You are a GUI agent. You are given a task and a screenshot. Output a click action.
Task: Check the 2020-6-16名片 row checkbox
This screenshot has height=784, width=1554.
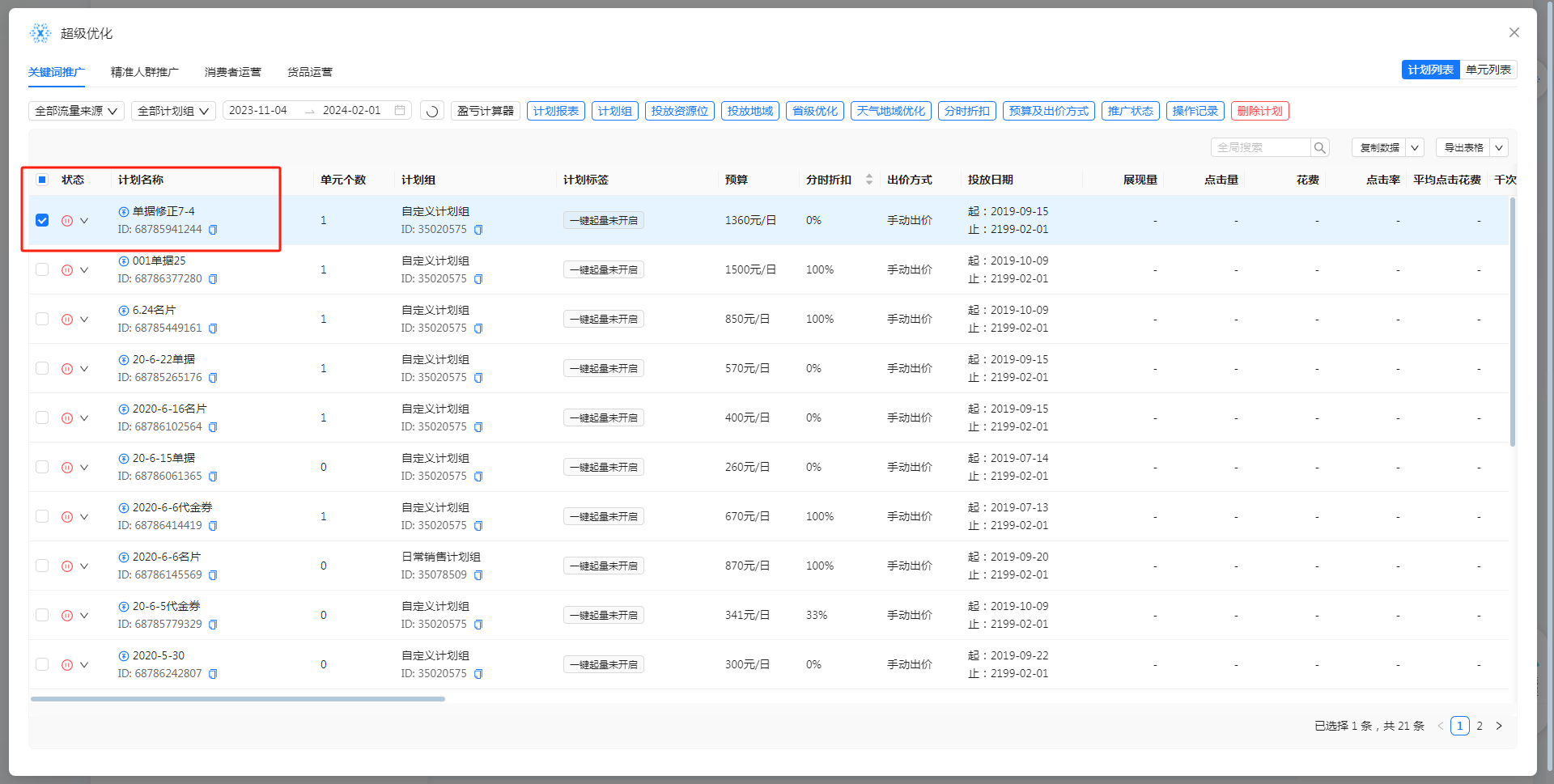click(x=42, y=417)
